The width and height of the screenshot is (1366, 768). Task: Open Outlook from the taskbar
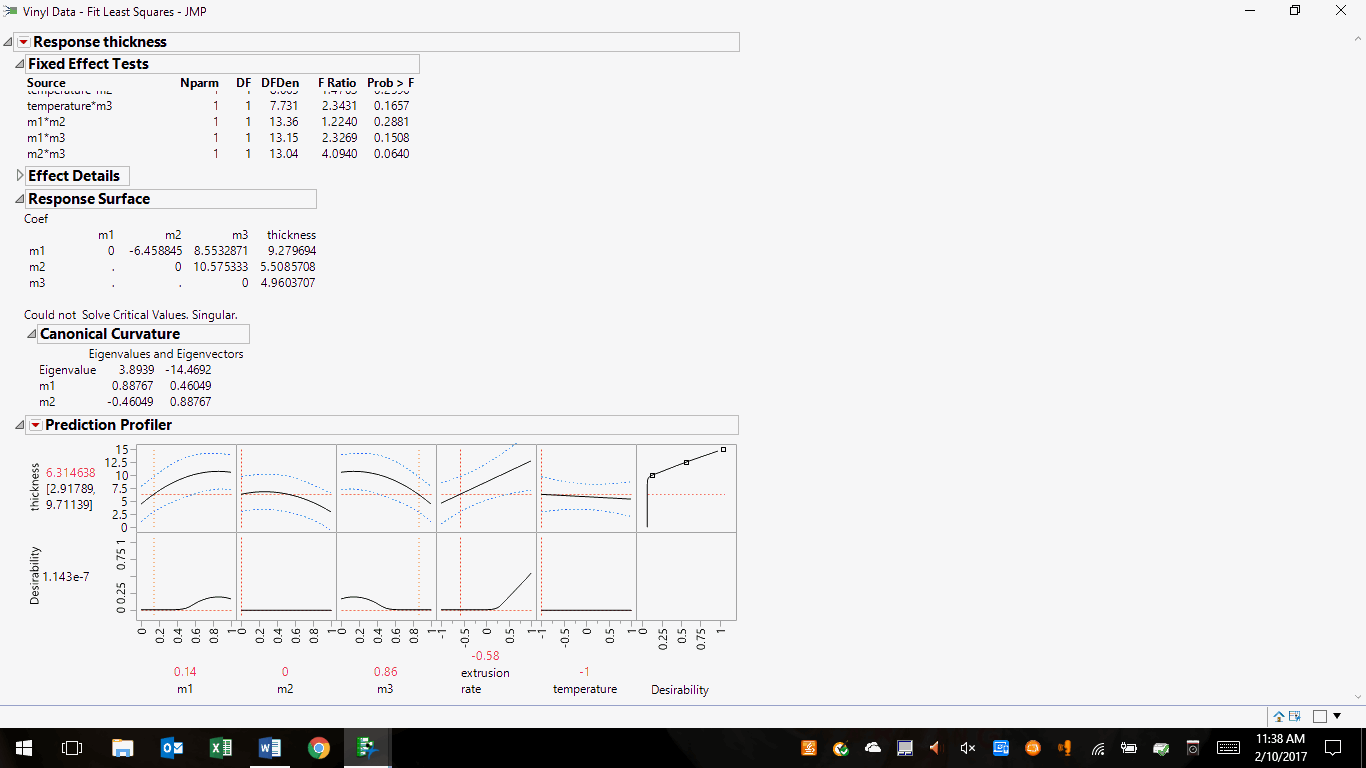(x=171, y=748)
